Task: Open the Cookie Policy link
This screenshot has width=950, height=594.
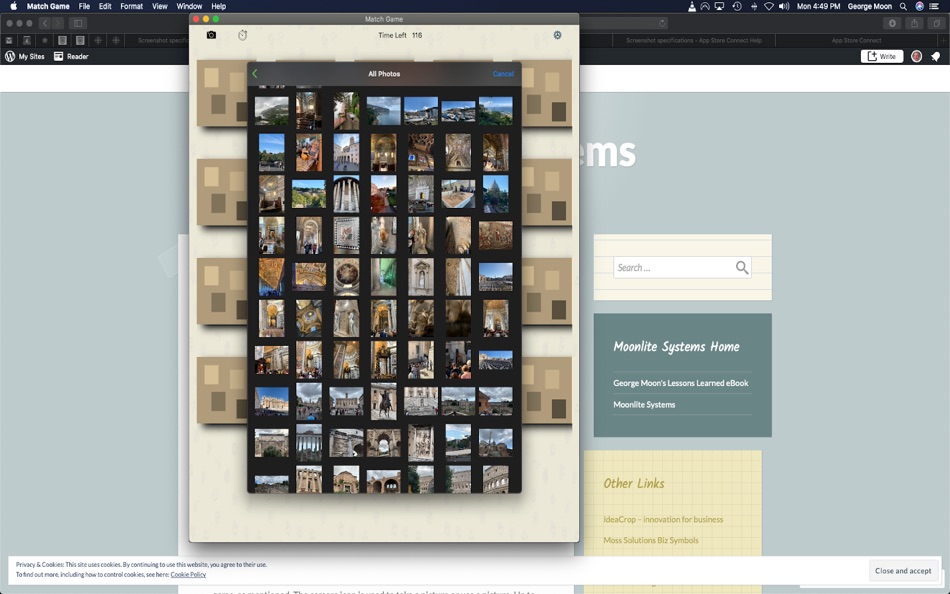Action: coord(188,574)
